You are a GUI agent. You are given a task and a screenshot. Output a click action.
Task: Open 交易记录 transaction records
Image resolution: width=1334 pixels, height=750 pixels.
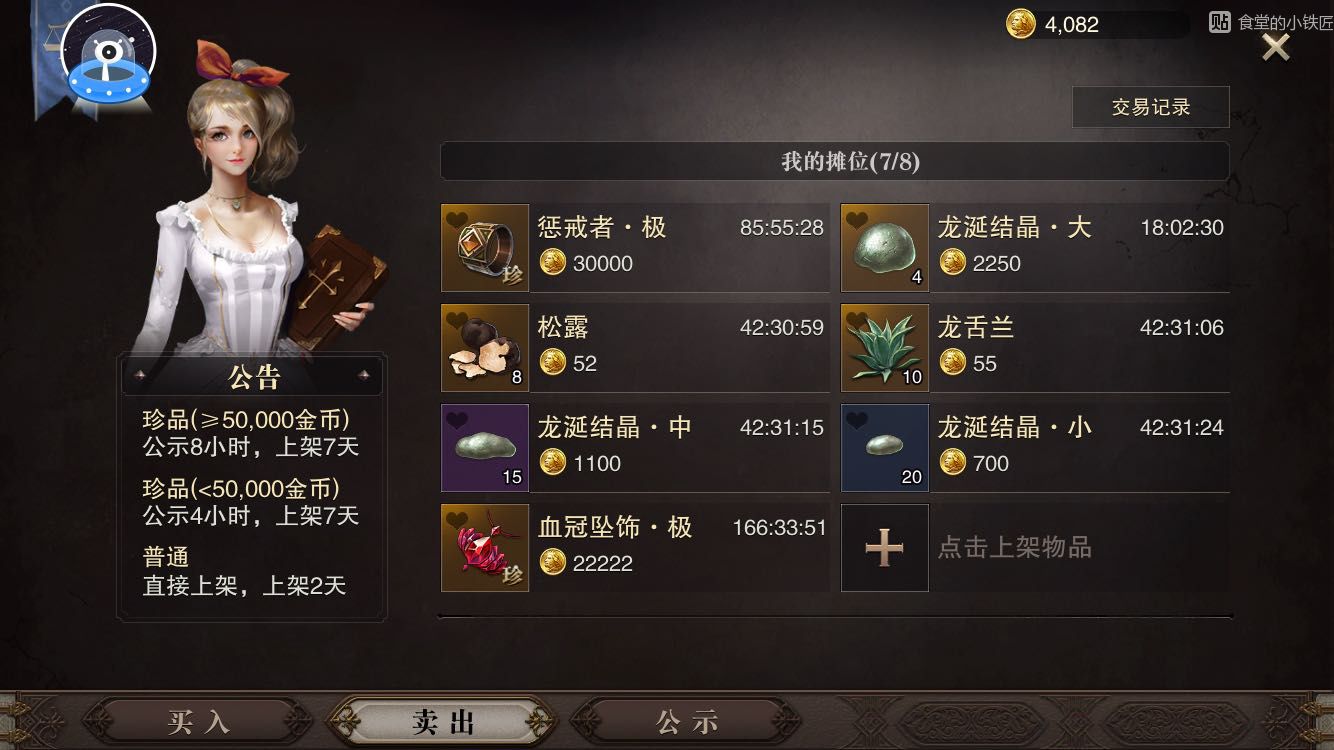(x=1151, y=107)
